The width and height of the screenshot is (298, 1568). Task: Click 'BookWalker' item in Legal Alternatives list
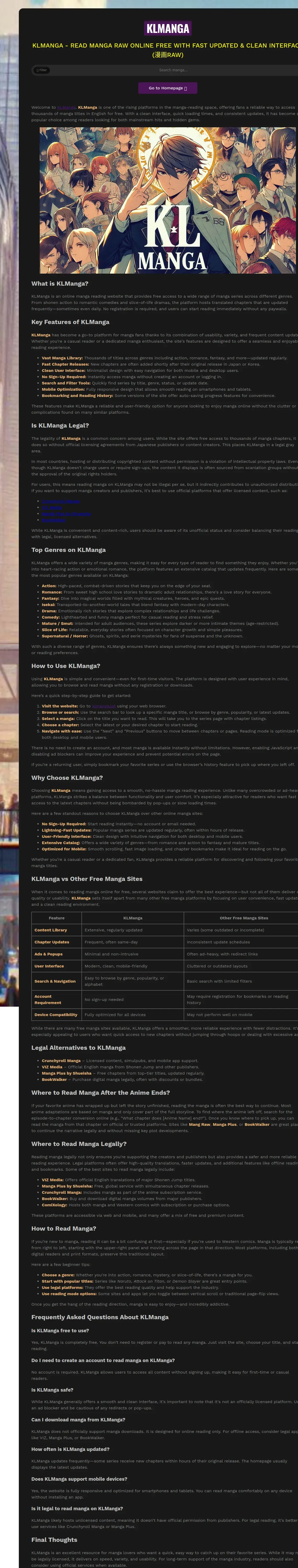click(54, 1079)
